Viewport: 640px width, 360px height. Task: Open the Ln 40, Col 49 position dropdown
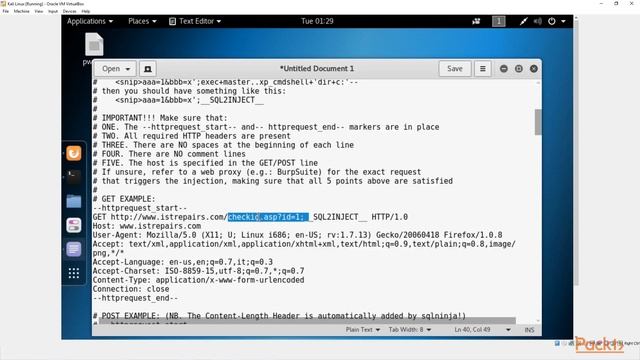tap(482, 329)
